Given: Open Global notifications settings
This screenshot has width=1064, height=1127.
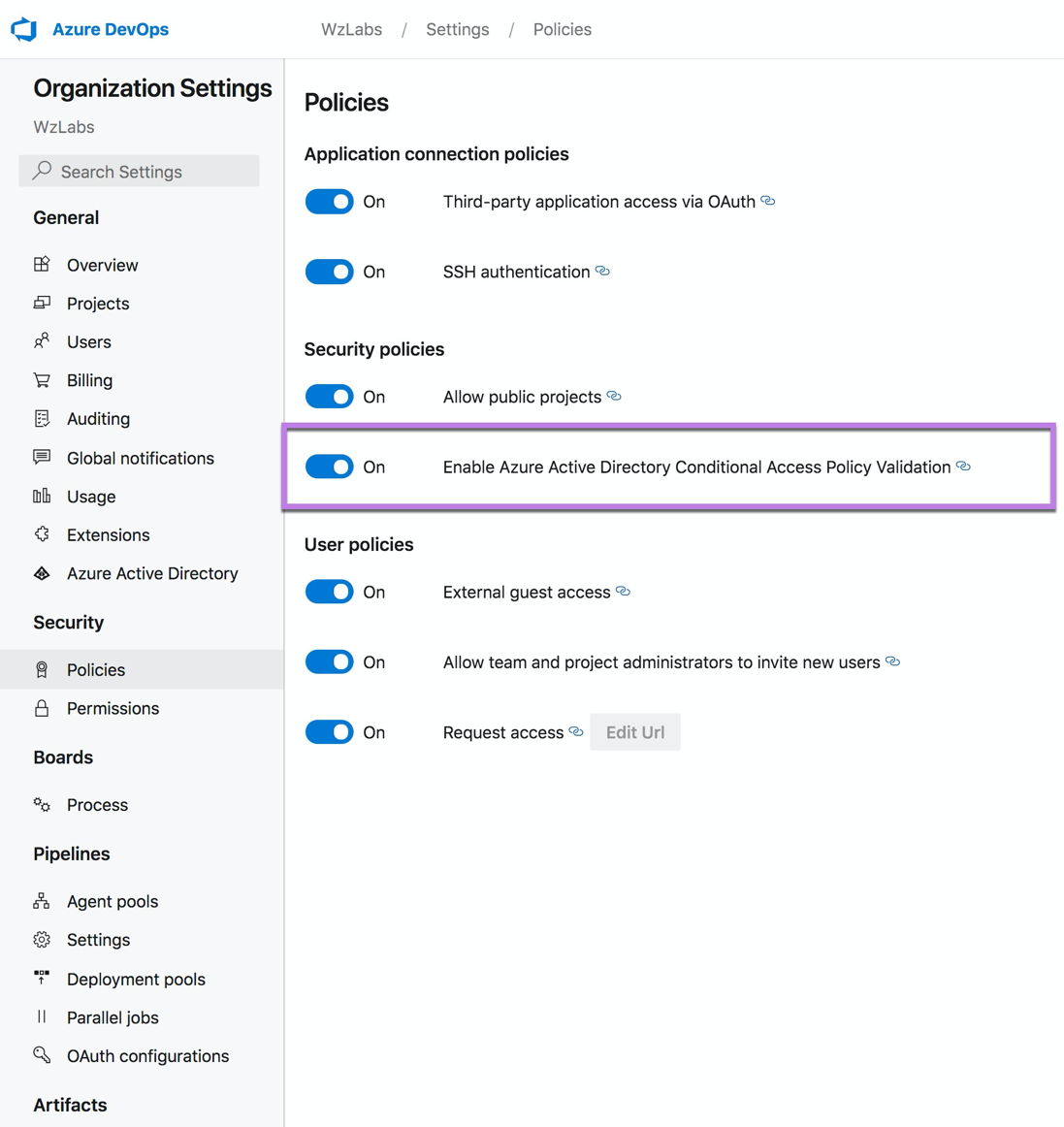Looking at the screenshot, I should 142,458.
